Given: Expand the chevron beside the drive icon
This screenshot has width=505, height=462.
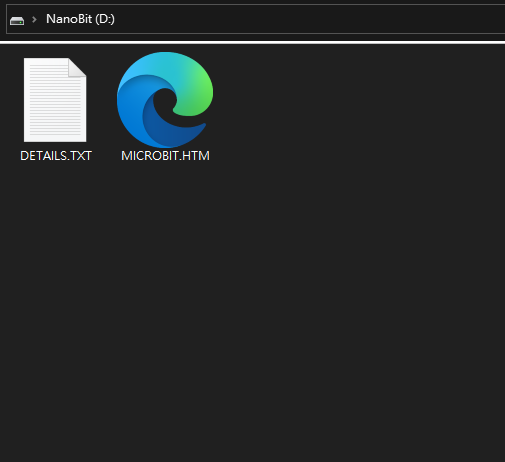Looking at the screenshot, I should [34, 19].
